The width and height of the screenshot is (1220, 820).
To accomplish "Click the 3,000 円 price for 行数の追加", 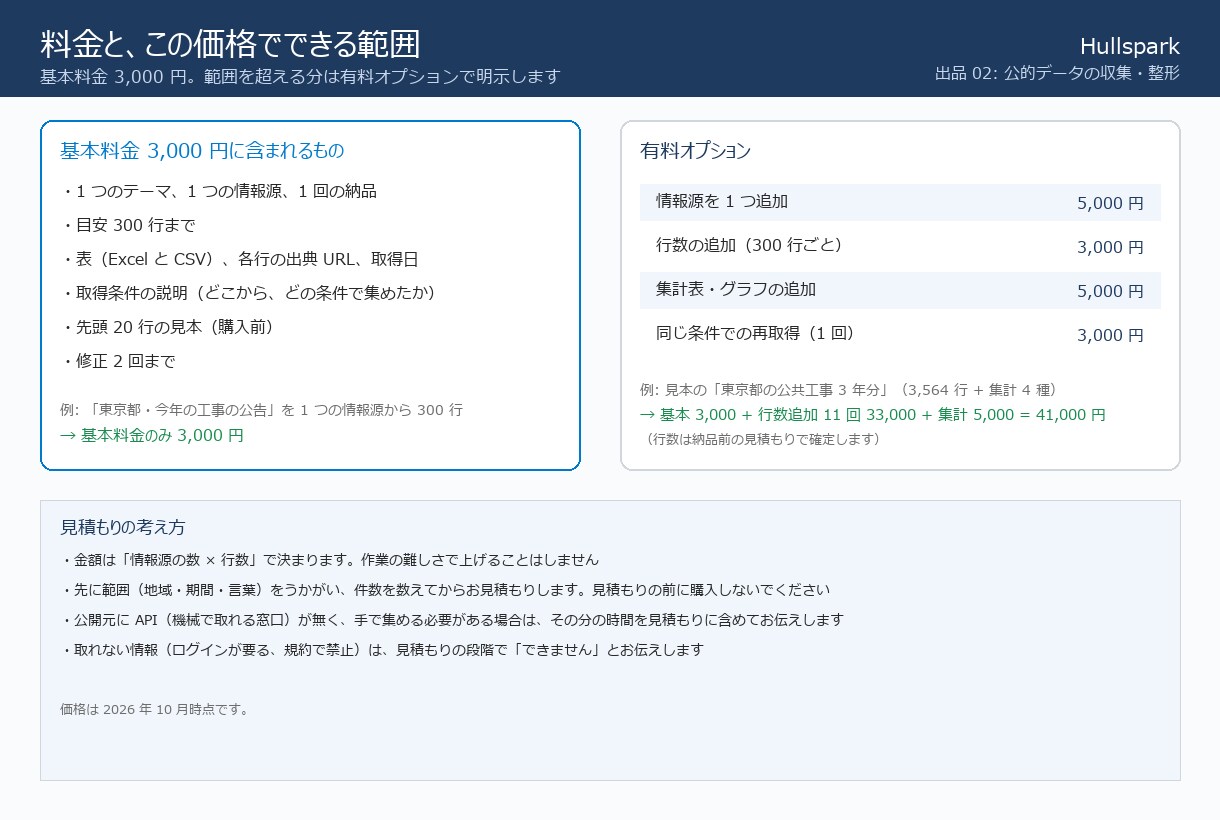I will pyautogui.click(x=1110, y=247).
